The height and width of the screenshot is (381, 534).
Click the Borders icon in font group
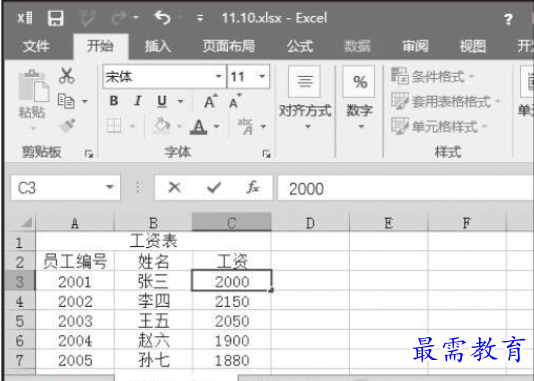pyautogui.click(x=114, y=126)
